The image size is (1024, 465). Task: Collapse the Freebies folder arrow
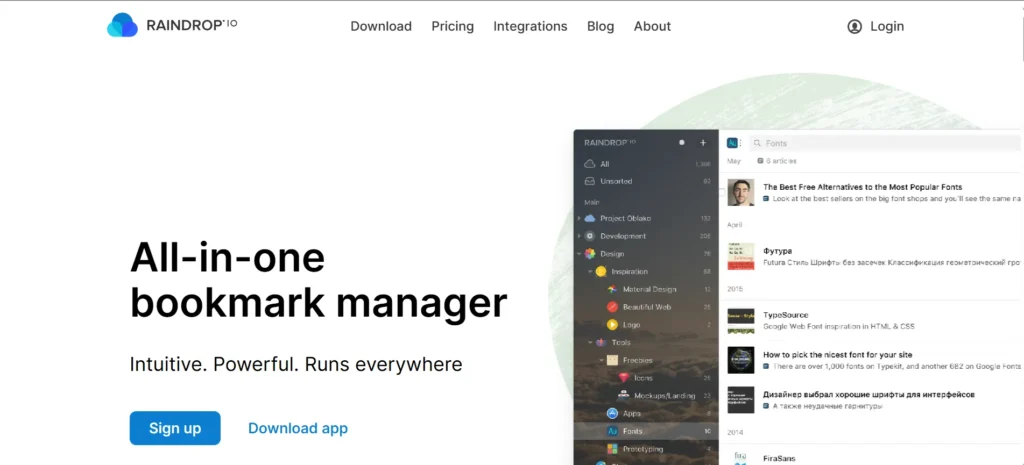point(601,360)
